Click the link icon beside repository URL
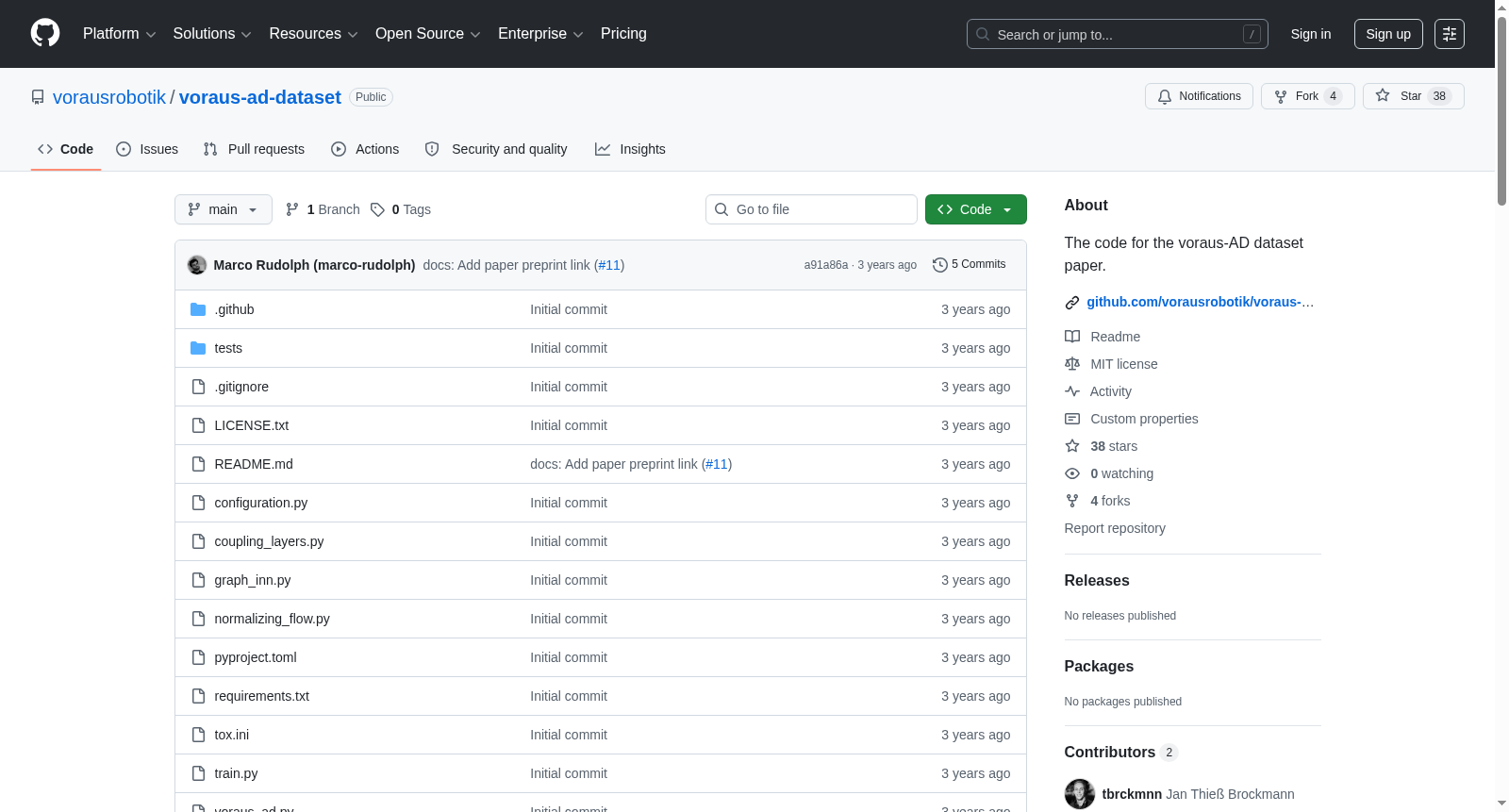The image size is (1509, 812). 1072,303
